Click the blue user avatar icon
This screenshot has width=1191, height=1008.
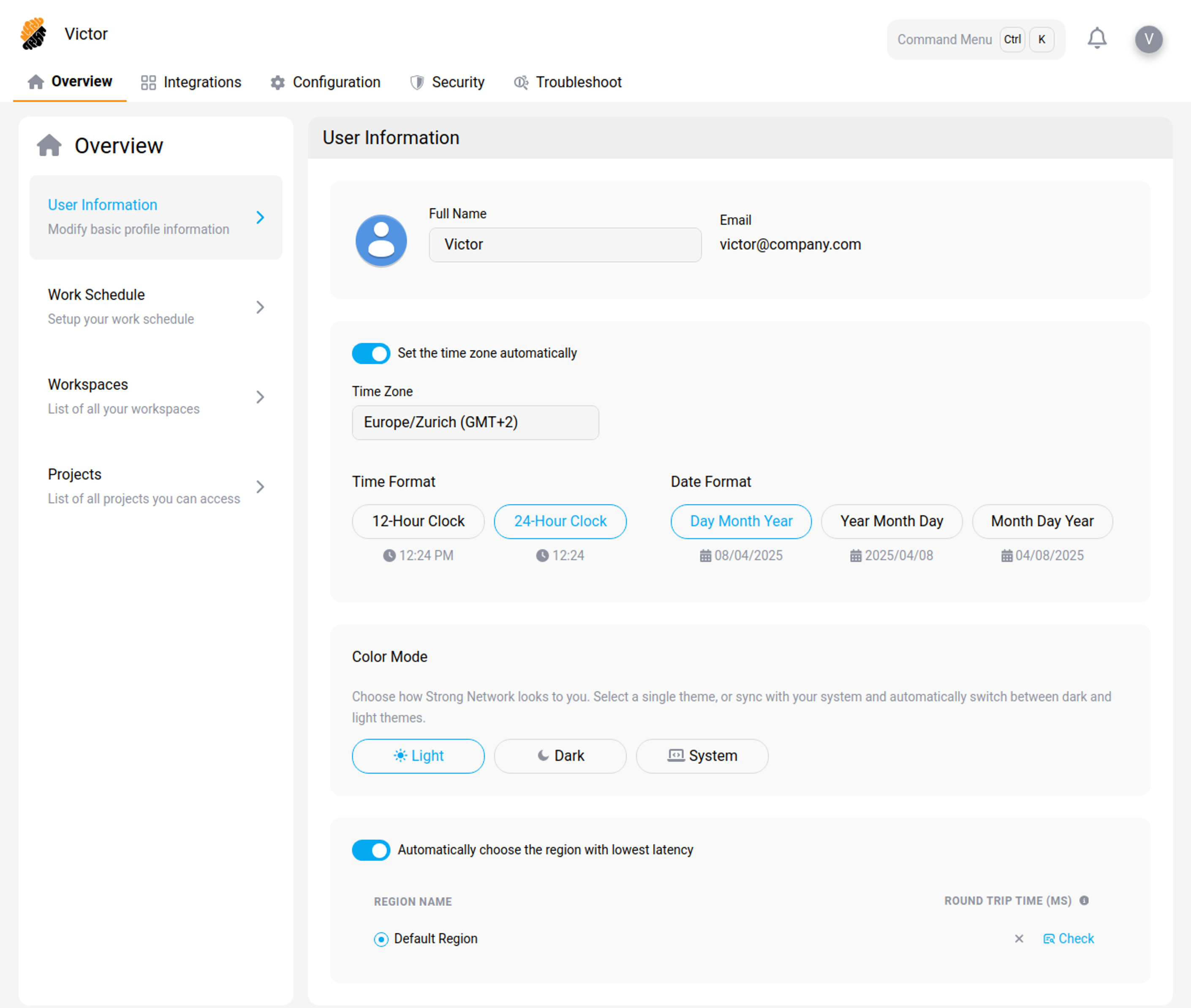[381, 240]
